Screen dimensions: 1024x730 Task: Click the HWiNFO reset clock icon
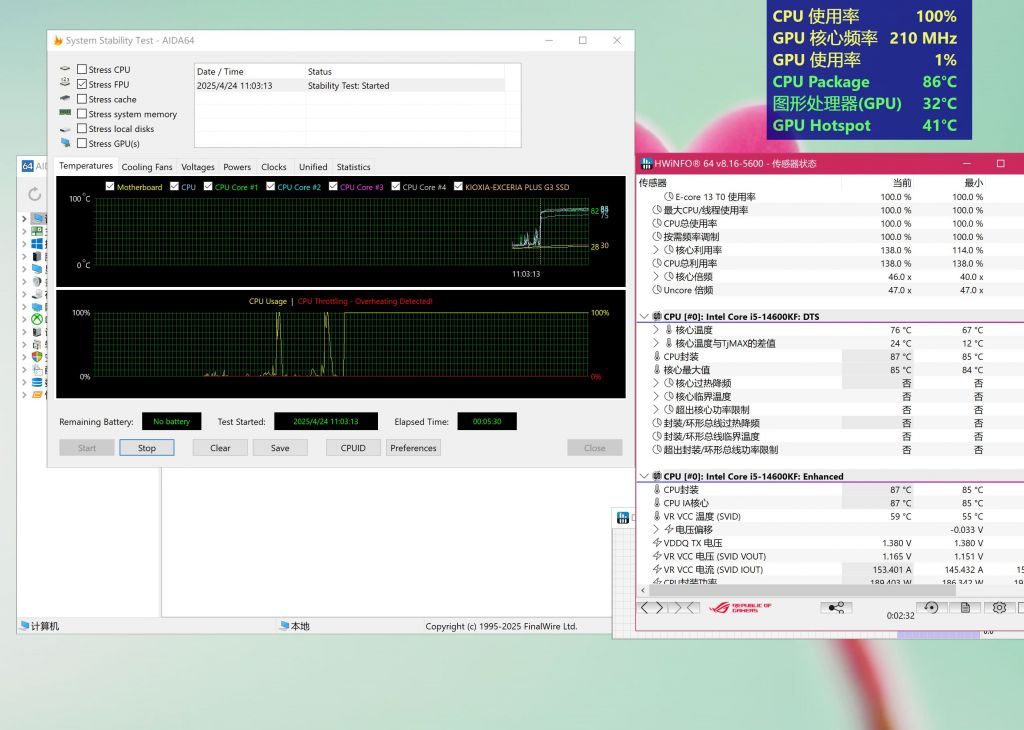point(931,607)
